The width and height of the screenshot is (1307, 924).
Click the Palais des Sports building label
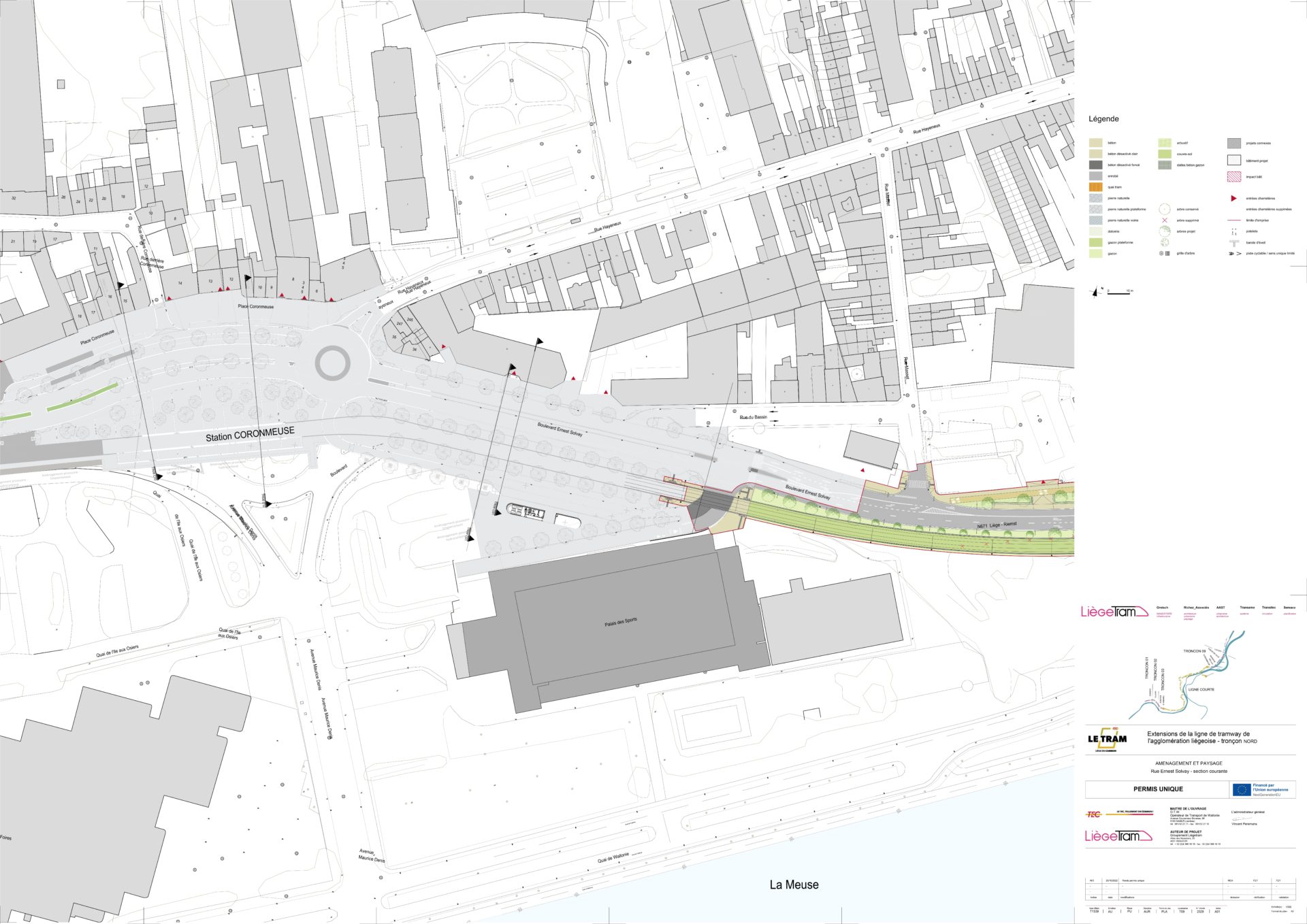621,622
